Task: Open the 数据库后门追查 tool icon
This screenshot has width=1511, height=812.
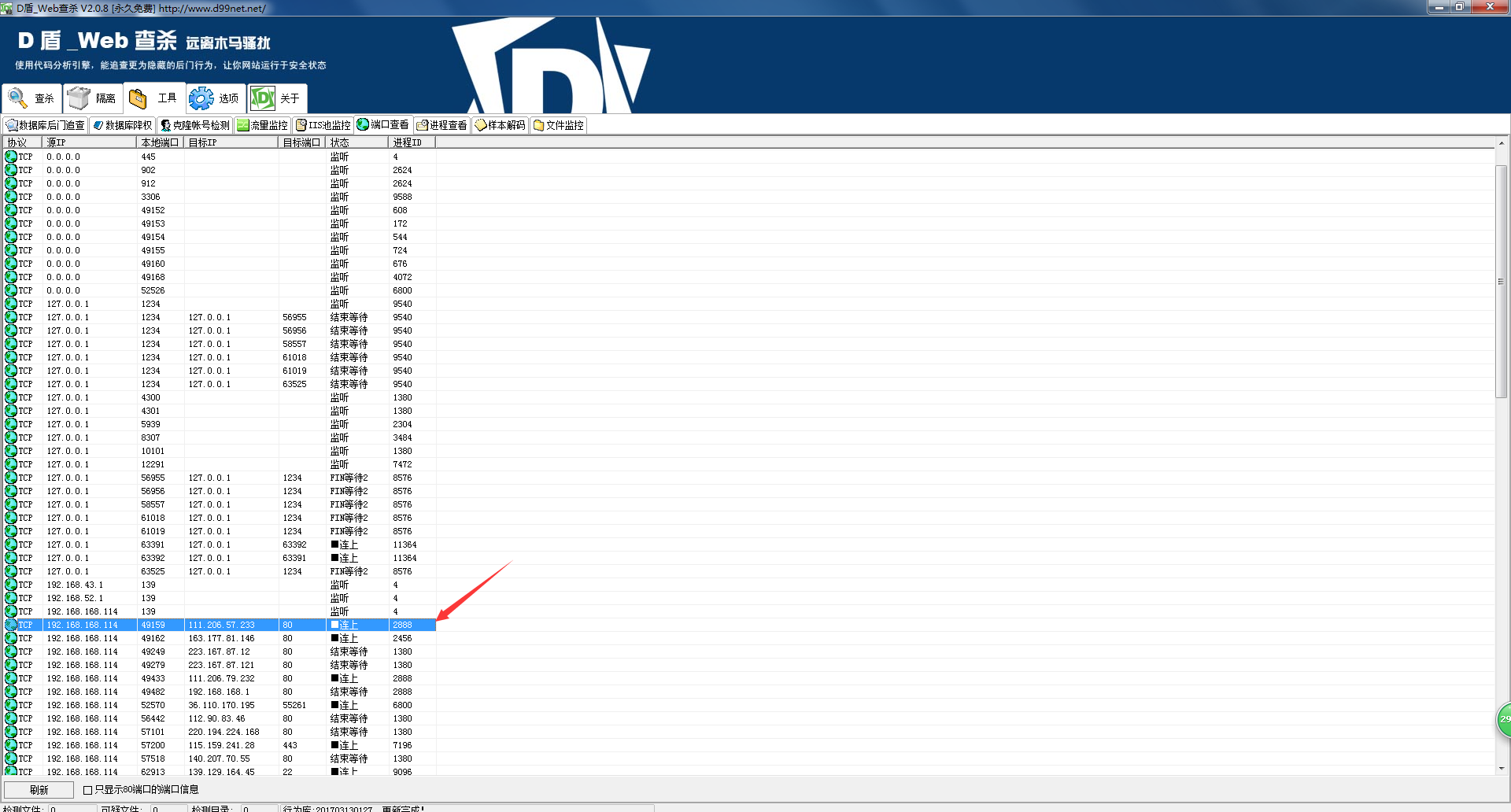Action: (x=12, y=125)
